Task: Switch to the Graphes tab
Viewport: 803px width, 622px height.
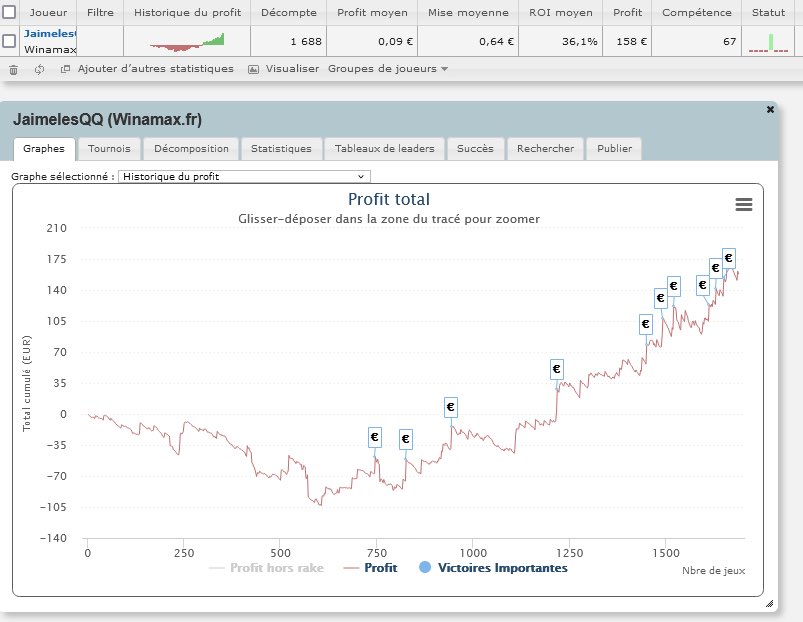Action: [44, 149]
